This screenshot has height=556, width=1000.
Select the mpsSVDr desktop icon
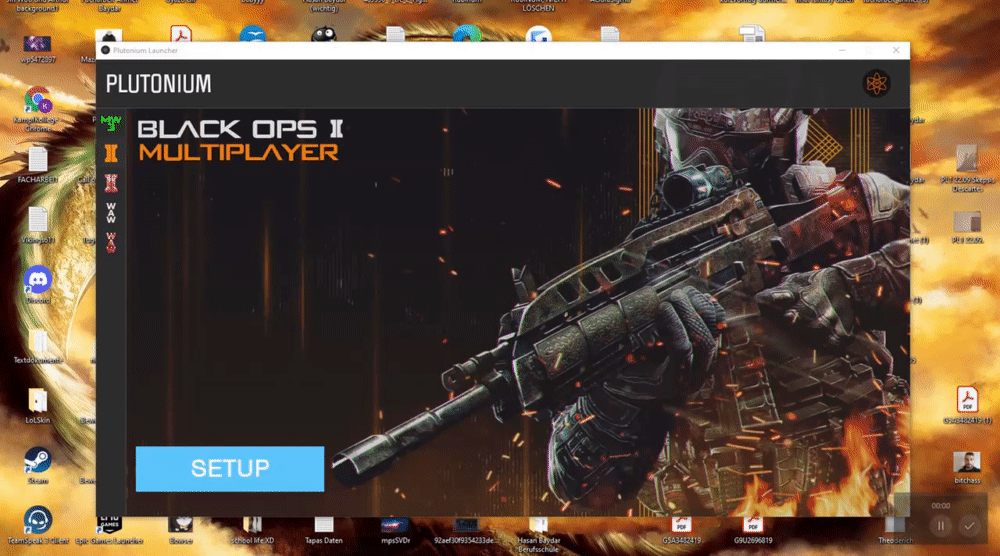(395, 530)
